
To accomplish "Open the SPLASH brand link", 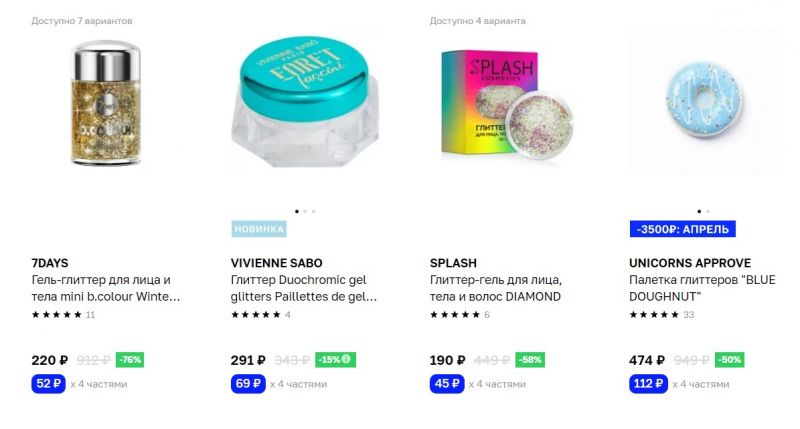I will click(453, 263).
